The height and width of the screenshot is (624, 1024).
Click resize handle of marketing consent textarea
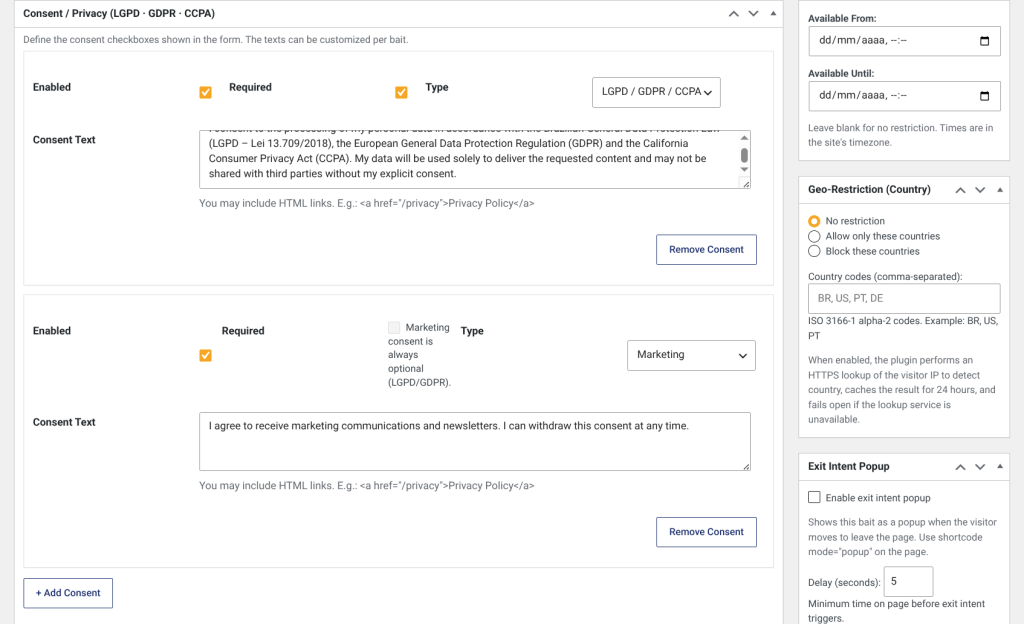point(746,466)
